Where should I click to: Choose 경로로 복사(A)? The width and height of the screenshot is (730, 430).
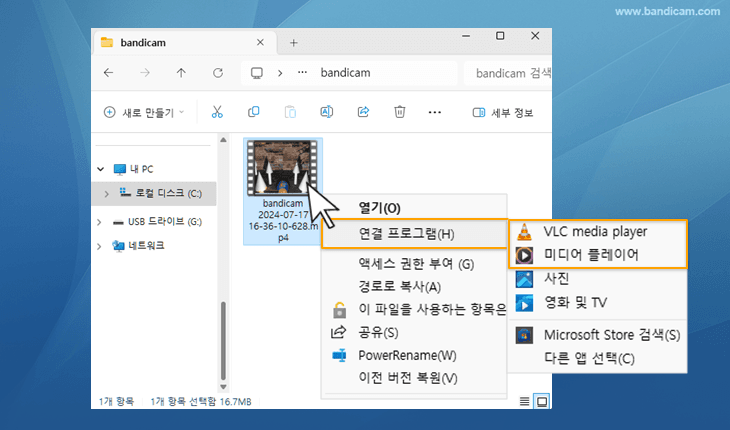[x=399, y=286]
